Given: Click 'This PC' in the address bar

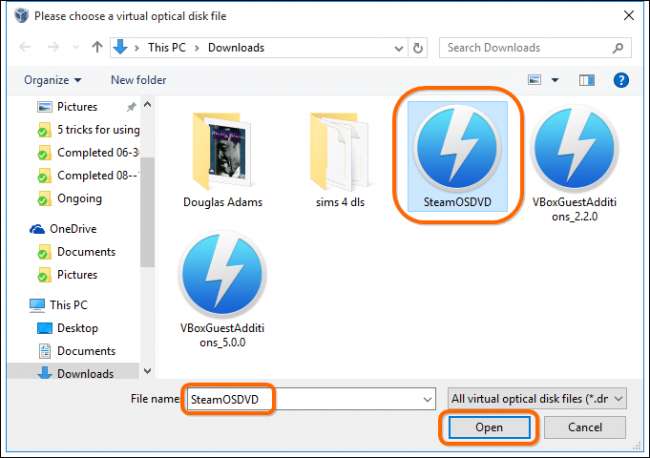Looking at the screenshot, I should pyautogui.click(x=167, y=48).
